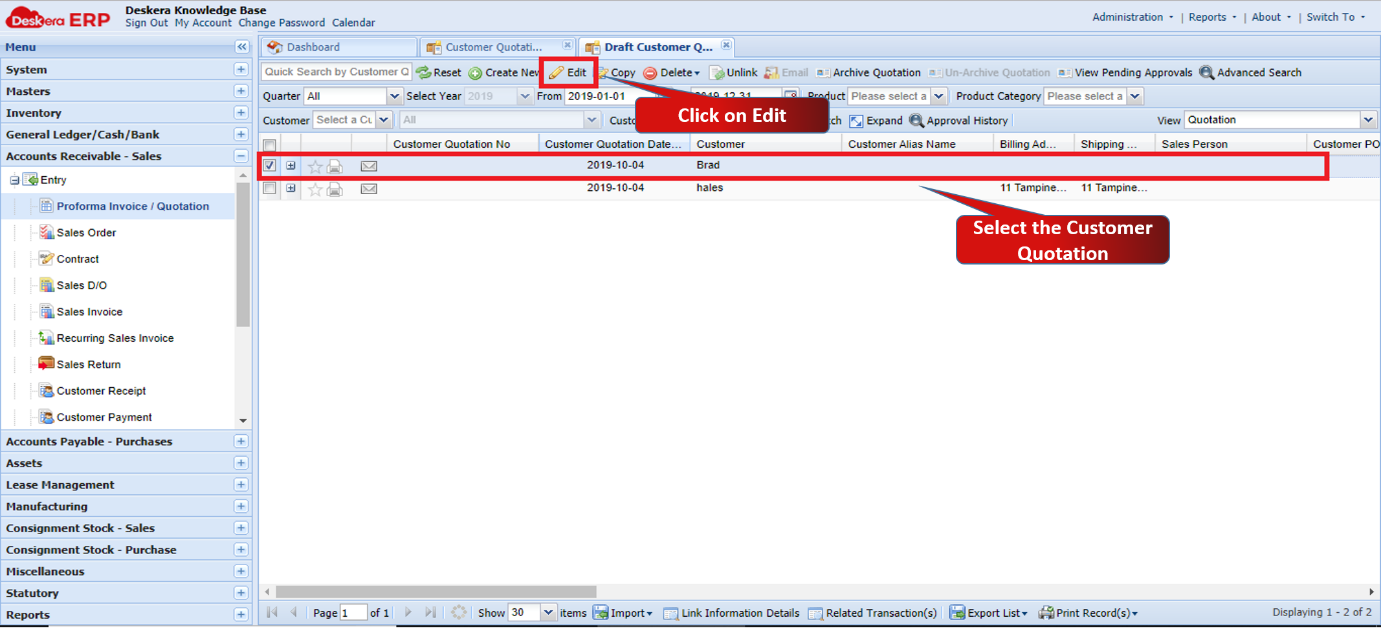1381x629 pixels.
Task: Open the Product dropdown
Action: [938, 97]
